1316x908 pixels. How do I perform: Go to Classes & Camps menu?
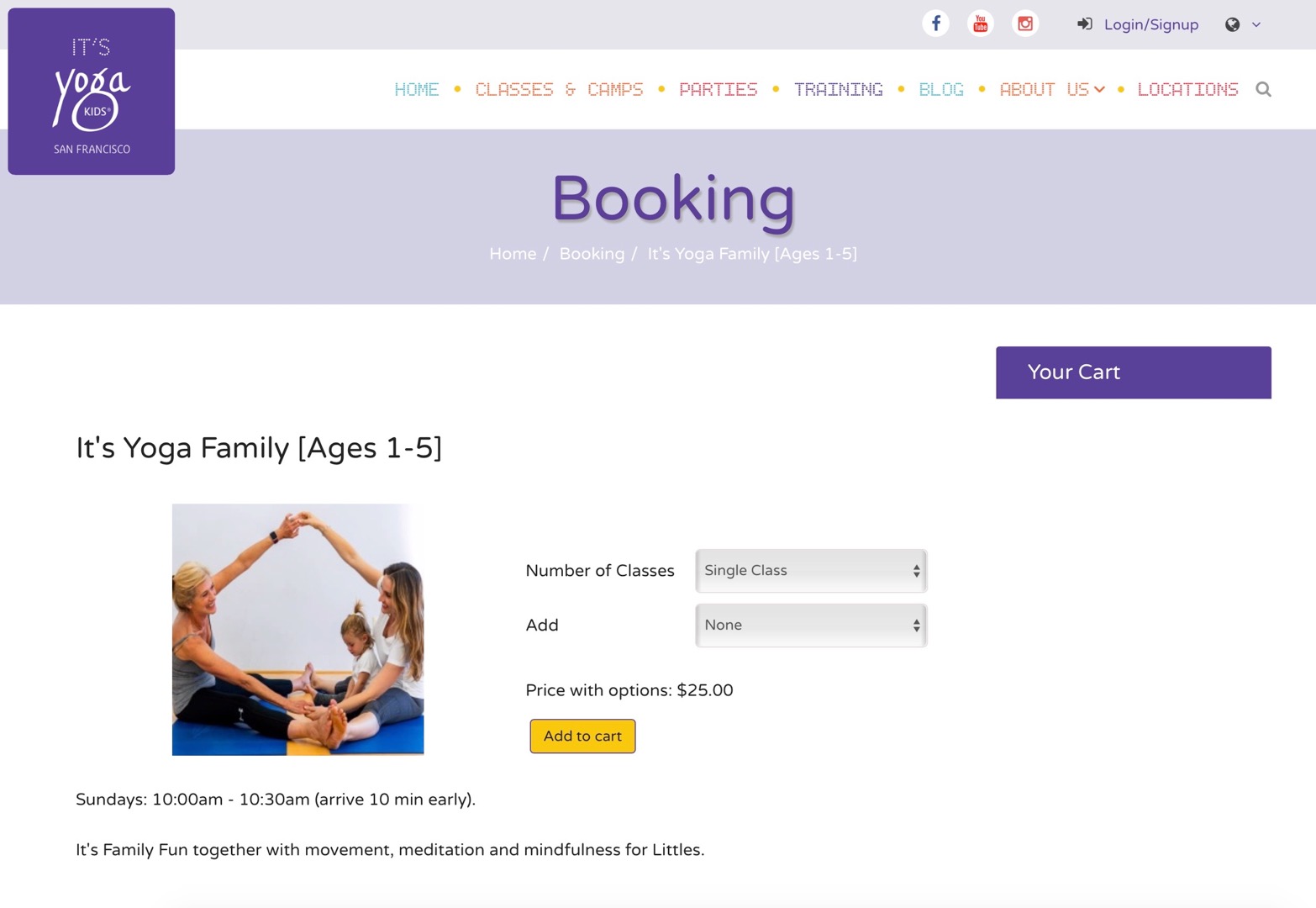[559, 89]
